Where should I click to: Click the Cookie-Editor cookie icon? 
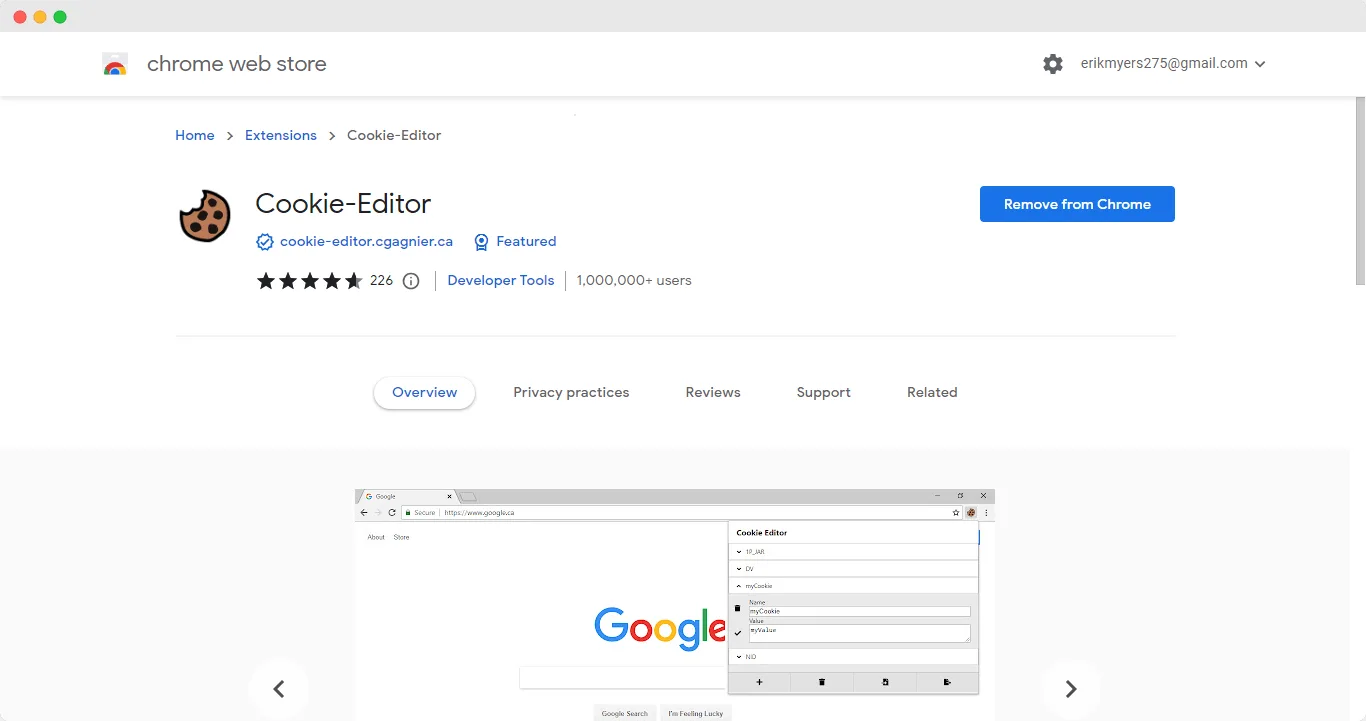coord(205,216)
